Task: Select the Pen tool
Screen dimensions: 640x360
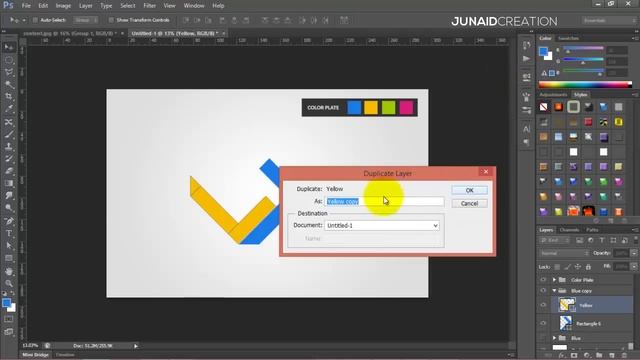Action: [9, 221]
